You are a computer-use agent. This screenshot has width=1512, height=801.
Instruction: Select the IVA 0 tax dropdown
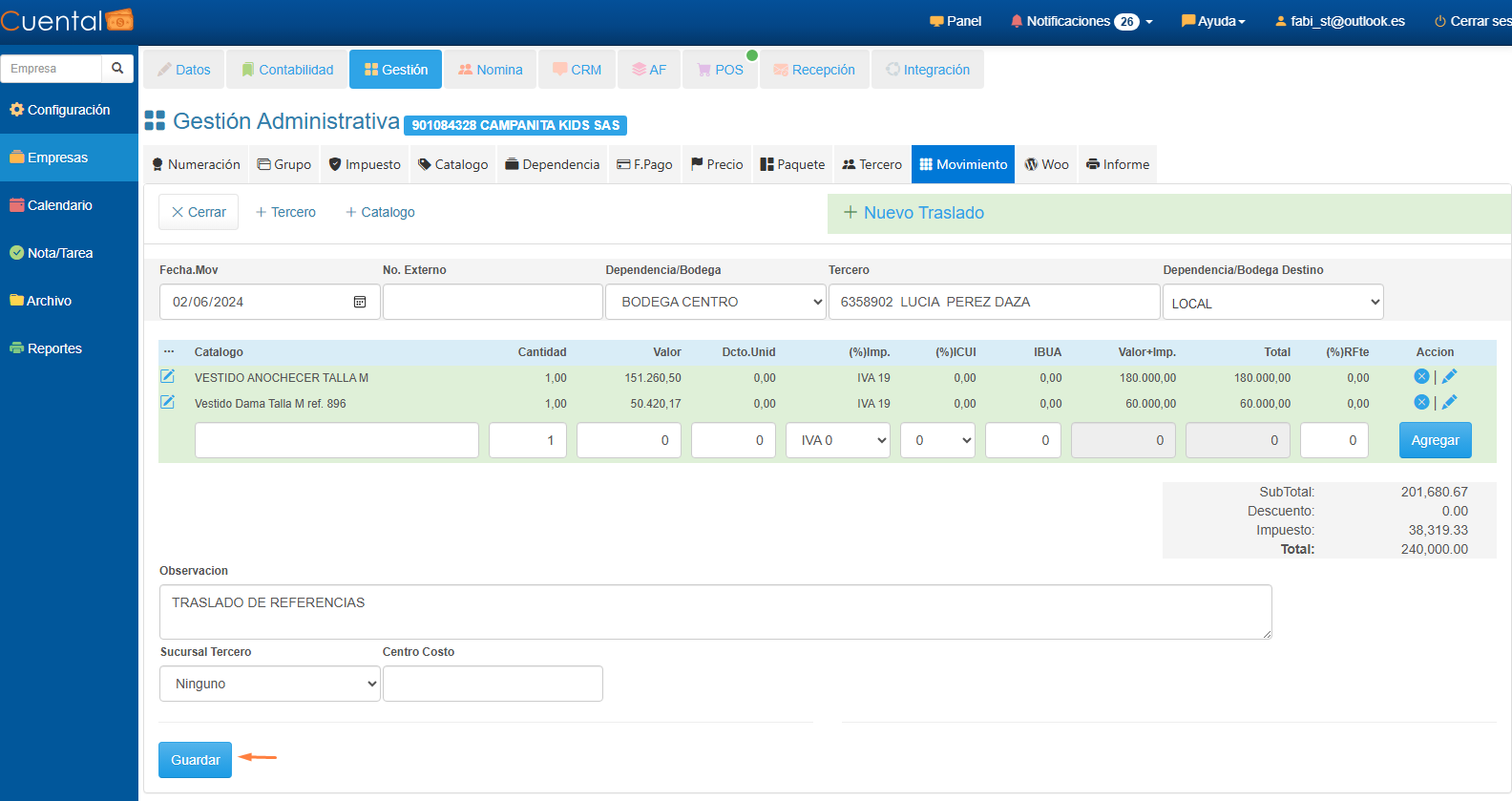(x=837, y=440)
